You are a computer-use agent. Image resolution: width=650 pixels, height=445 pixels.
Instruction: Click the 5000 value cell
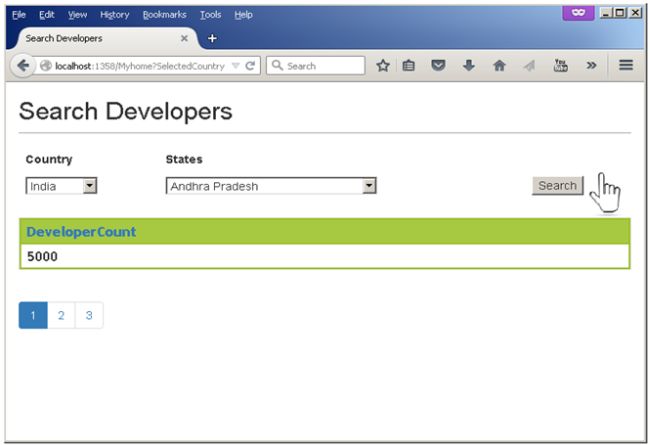coord(325,256)
